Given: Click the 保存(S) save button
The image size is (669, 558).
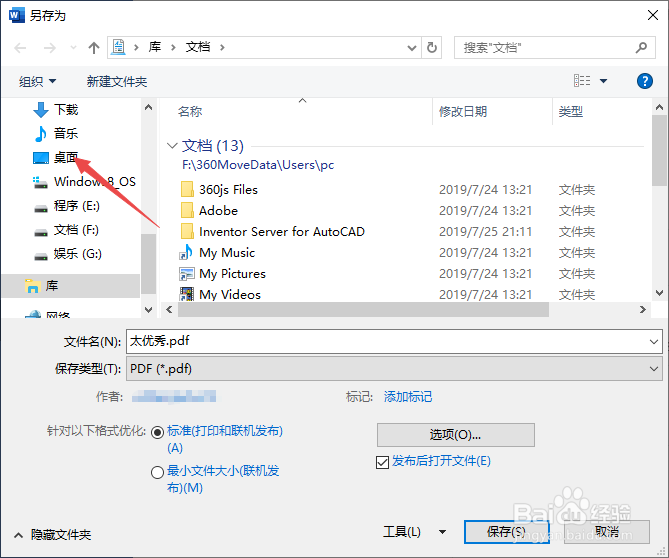Looking at the screenshot, I should tap(506, 532).
